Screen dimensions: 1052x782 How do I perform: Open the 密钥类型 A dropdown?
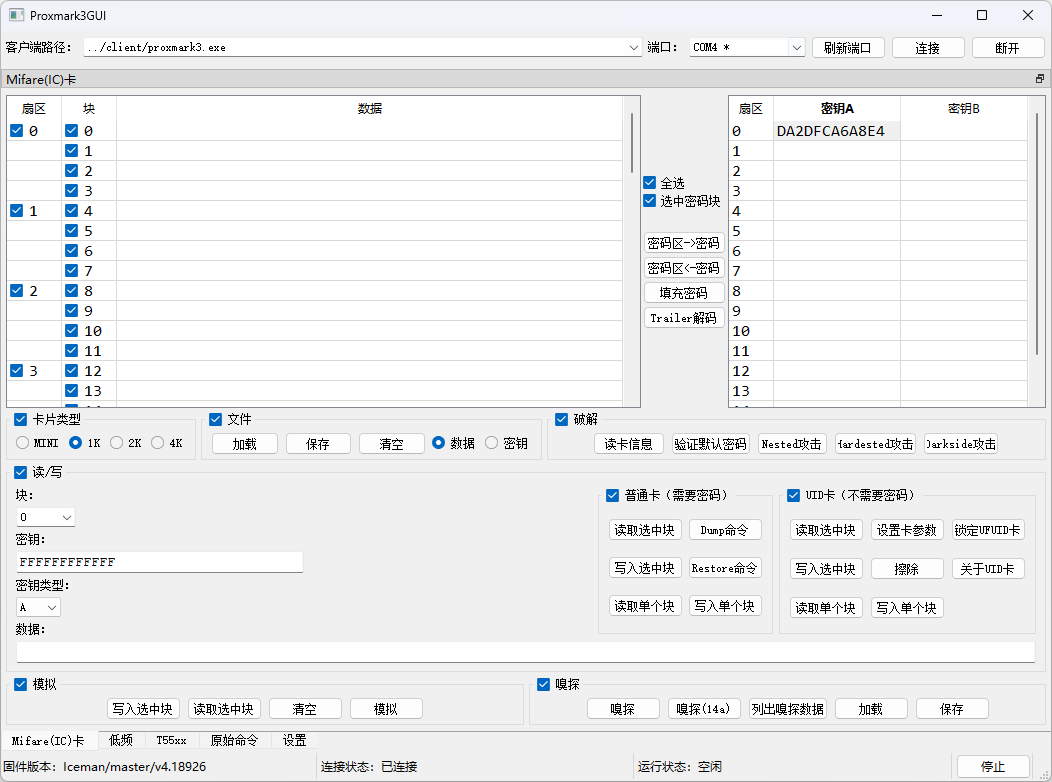[52, 607]
